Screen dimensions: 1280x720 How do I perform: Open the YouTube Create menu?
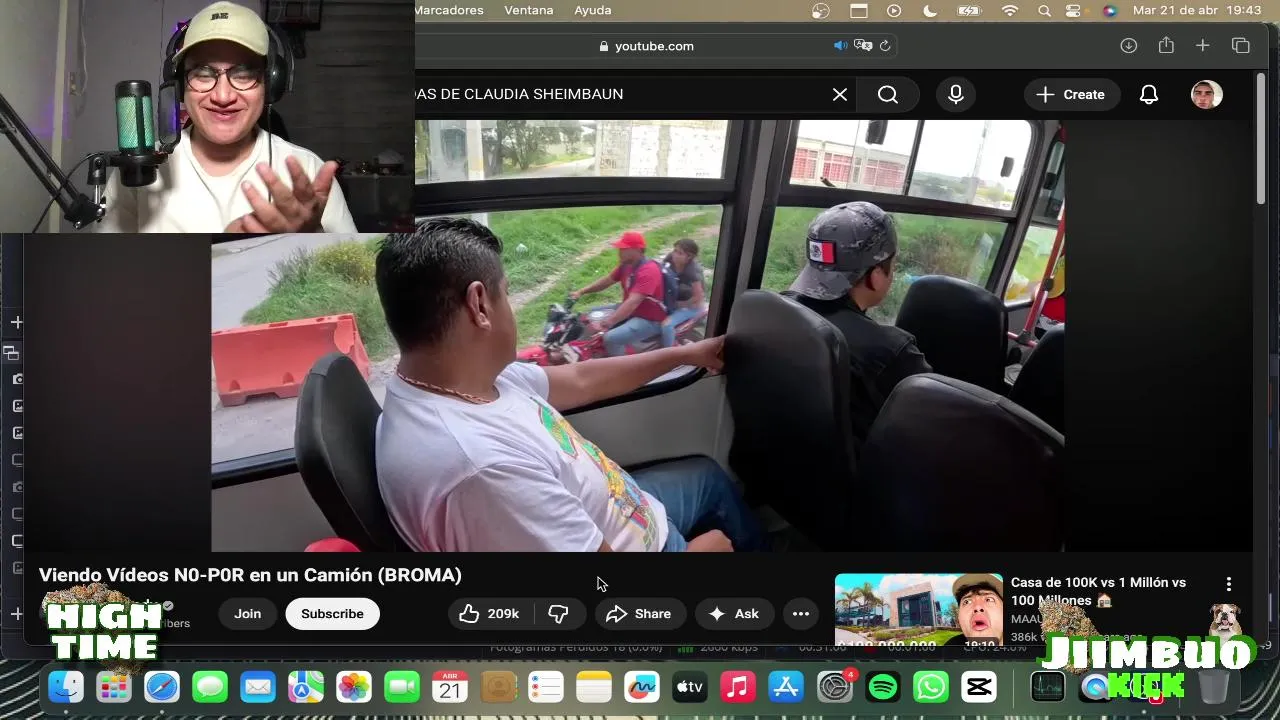[x=1070, y=94]
